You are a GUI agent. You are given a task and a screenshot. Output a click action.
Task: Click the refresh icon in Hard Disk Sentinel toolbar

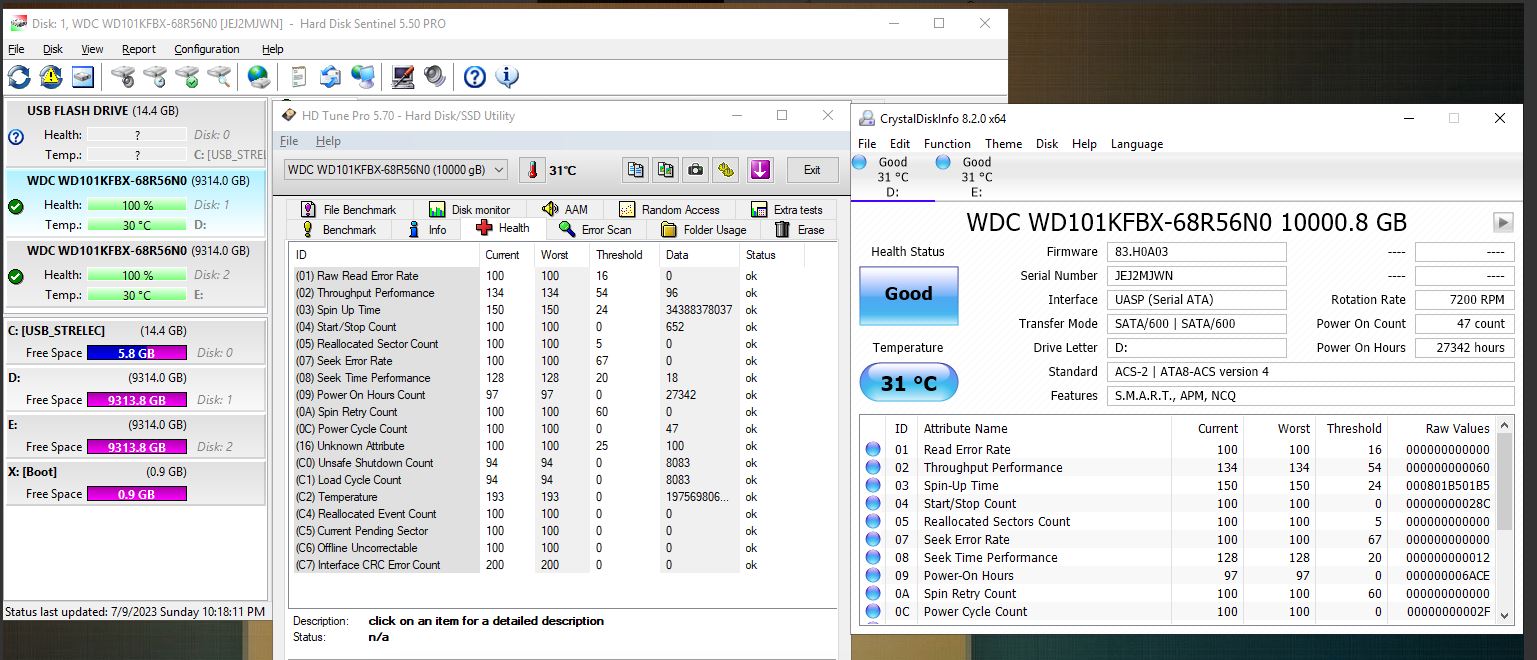(x=19, y=76)
